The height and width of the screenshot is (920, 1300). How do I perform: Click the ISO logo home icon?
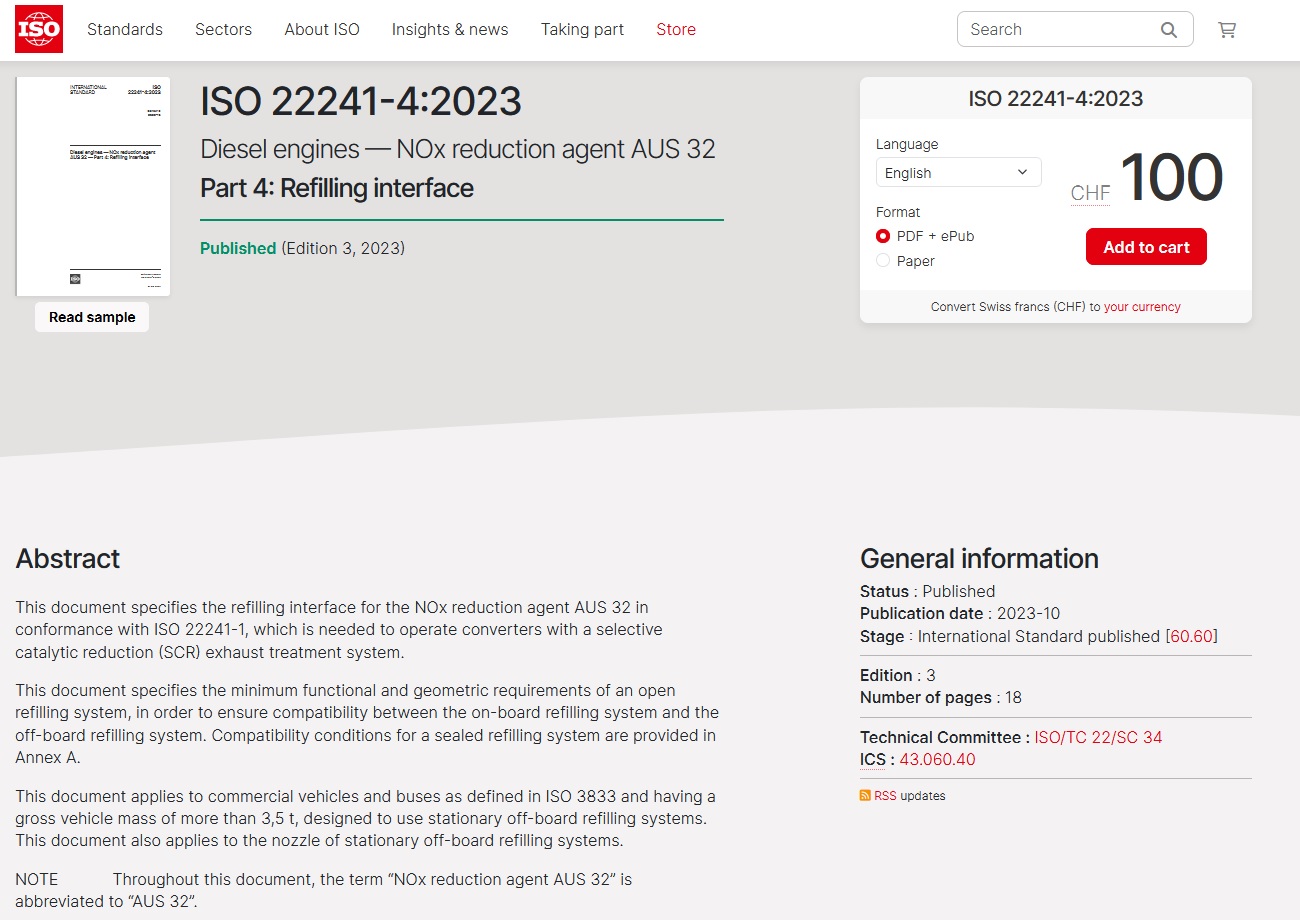(x=39, y=29)
